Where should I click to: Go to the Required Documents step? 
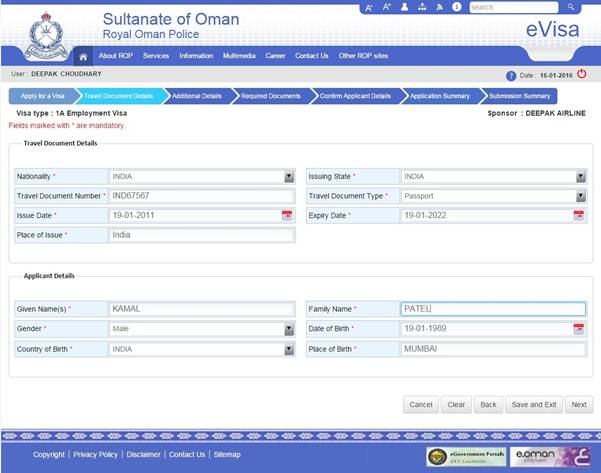(x=271, y=96)
